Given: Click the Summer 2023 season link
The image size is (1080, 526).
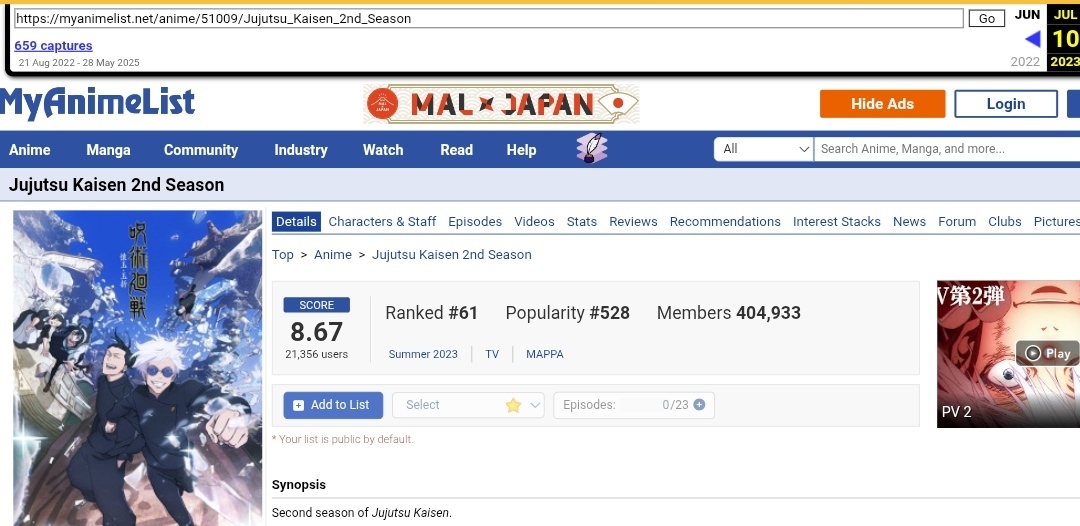Looking at the screenshot, I should (423, 354).
